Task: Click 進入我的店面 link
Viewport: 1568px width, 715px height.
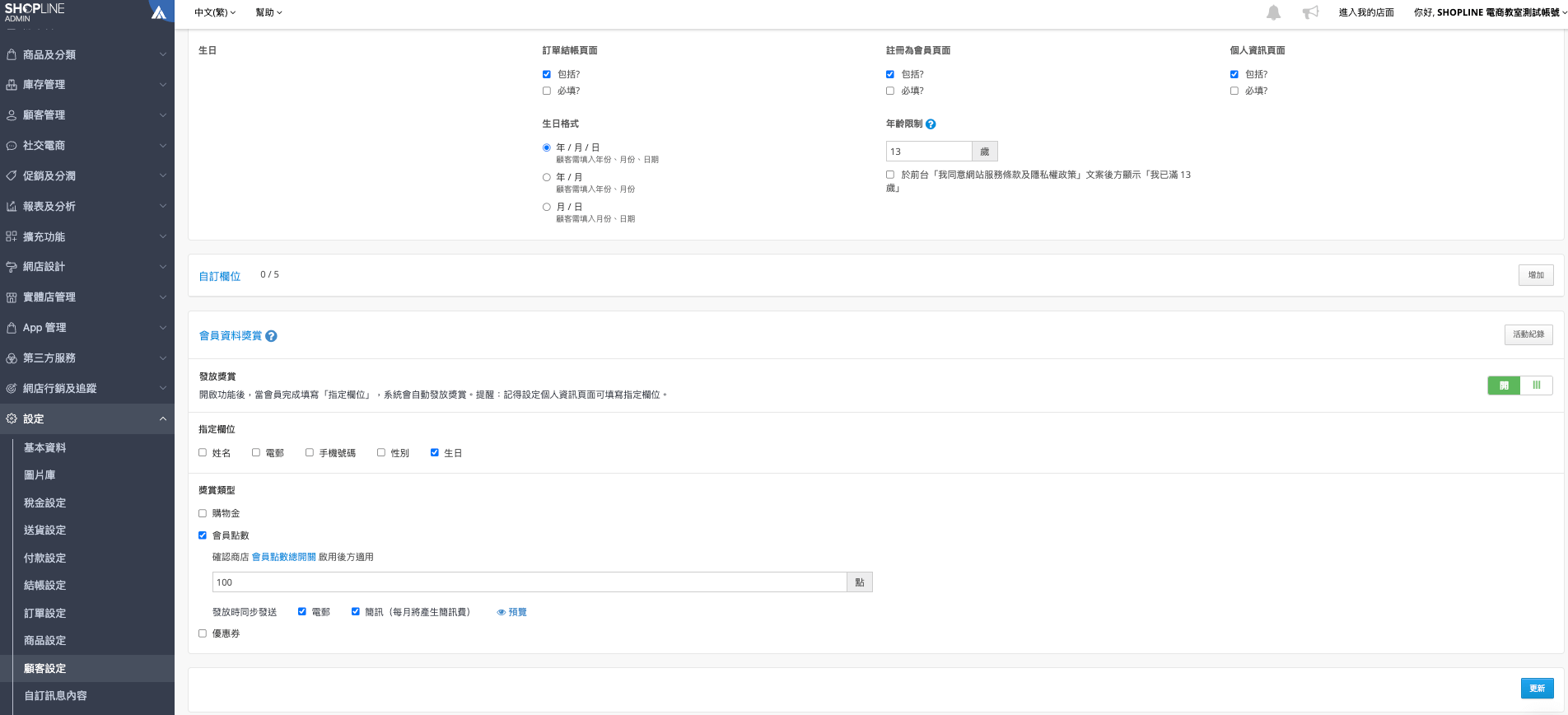Action: (1366, 12)
